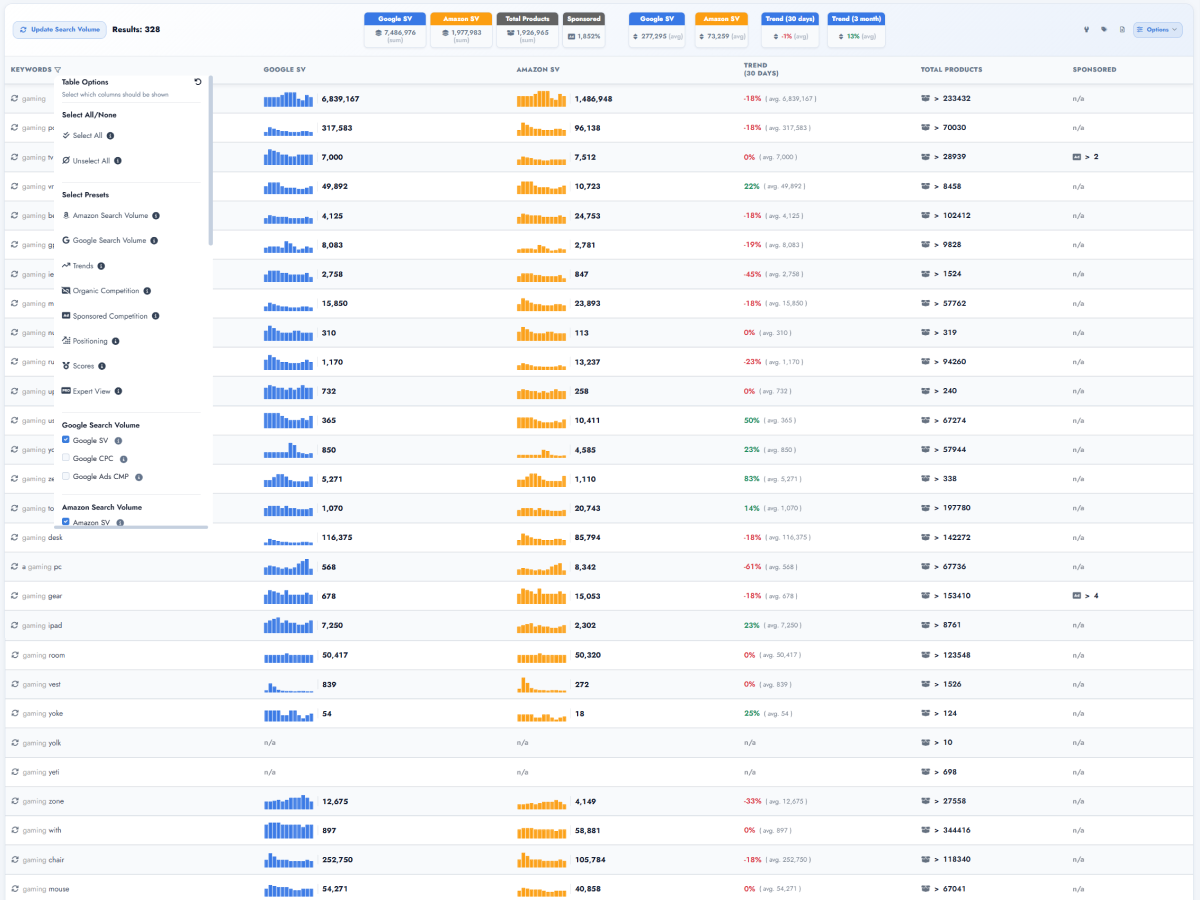
Task: Click the Total Products summary card
Action: tap(528, 30)
